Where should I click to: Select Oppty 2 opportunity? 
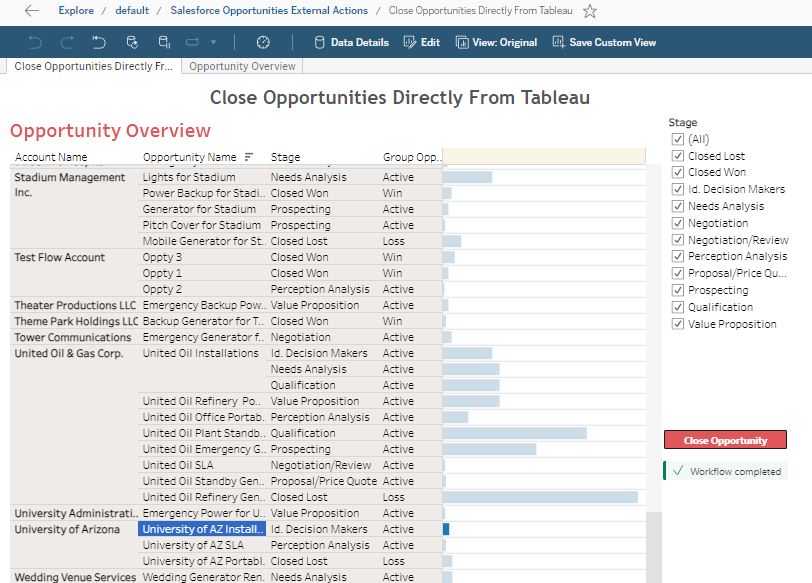point(162,289)
